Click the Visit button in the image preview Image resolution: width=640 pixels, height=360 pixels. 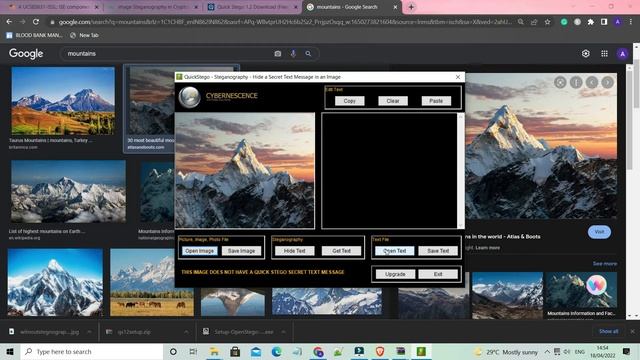599,232
